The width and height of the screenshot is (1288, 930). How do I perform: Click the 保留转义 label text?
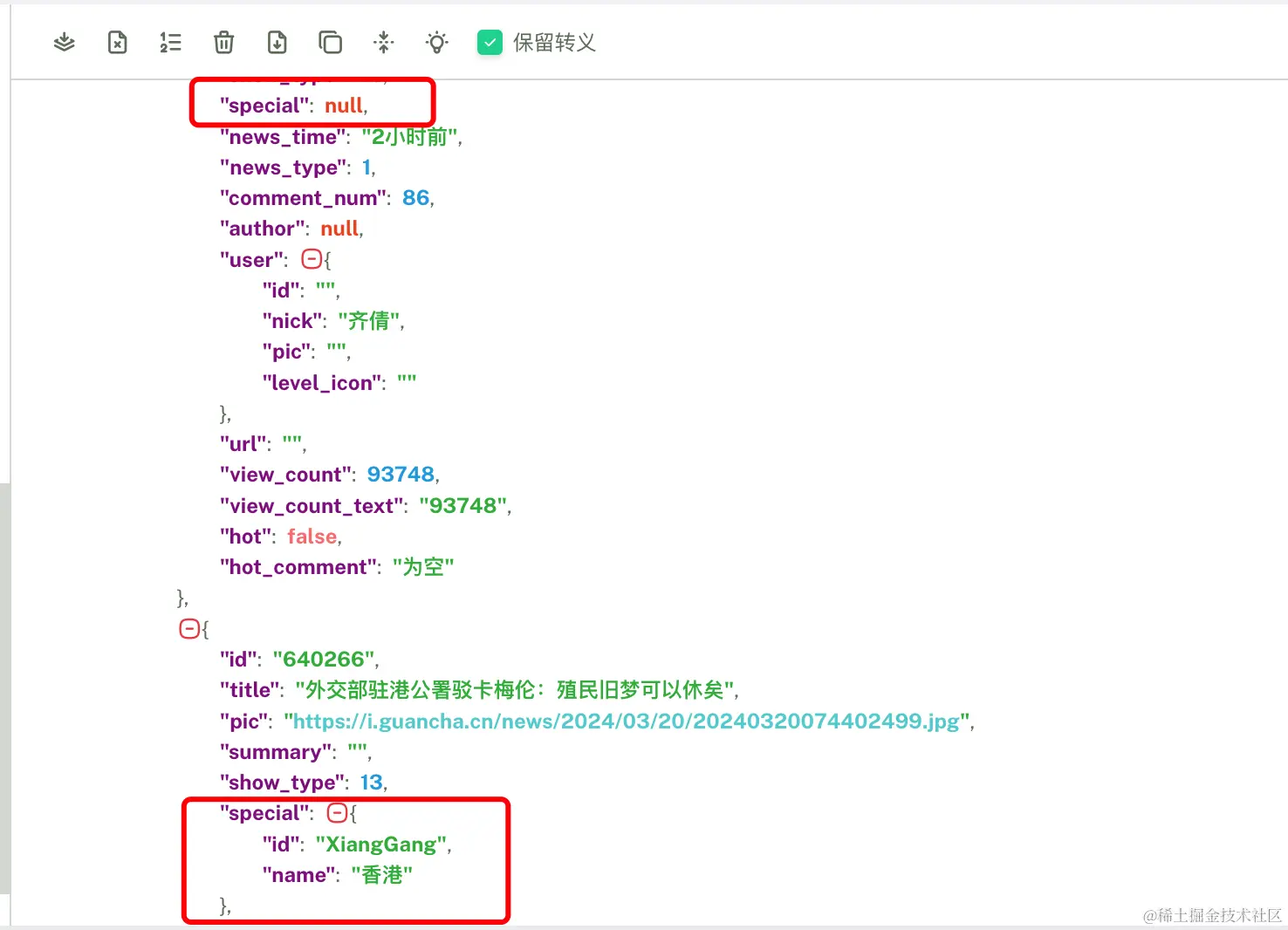554,43
